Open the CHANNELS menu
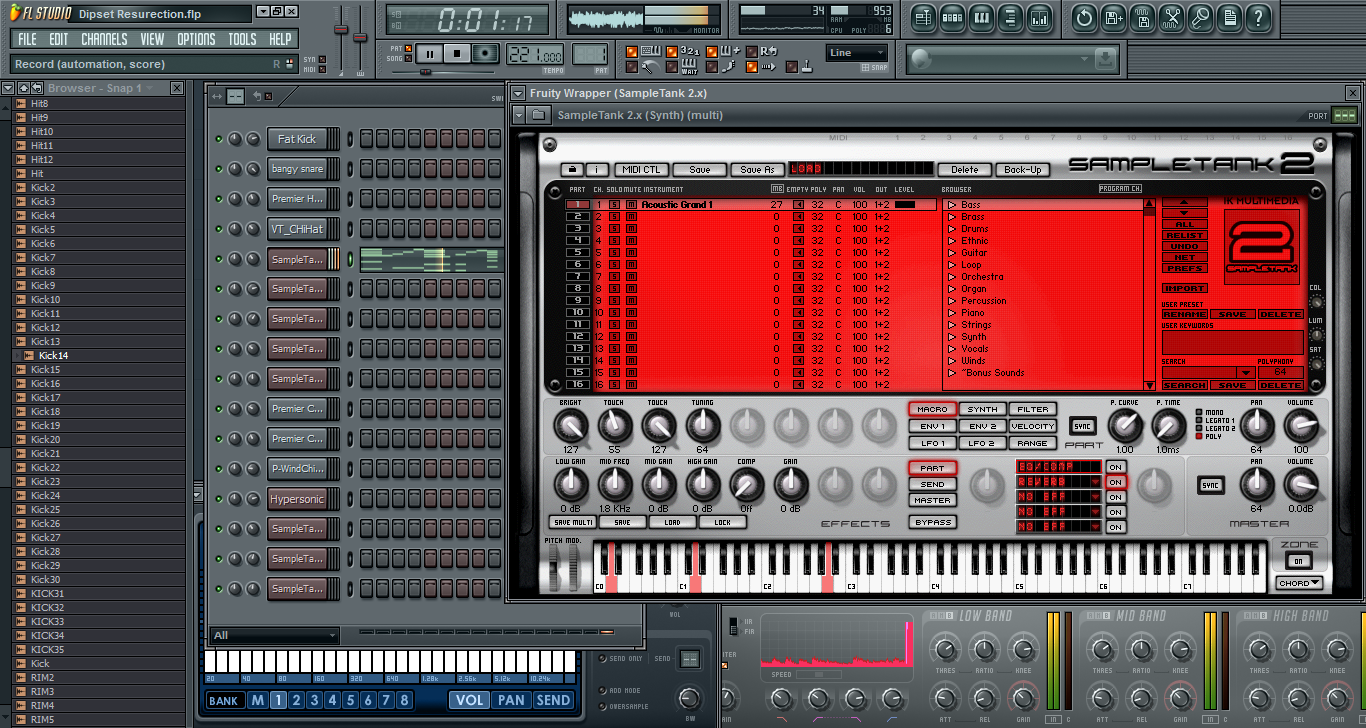The width and height of the screenshot is (1366, 728). coord(104,39)
